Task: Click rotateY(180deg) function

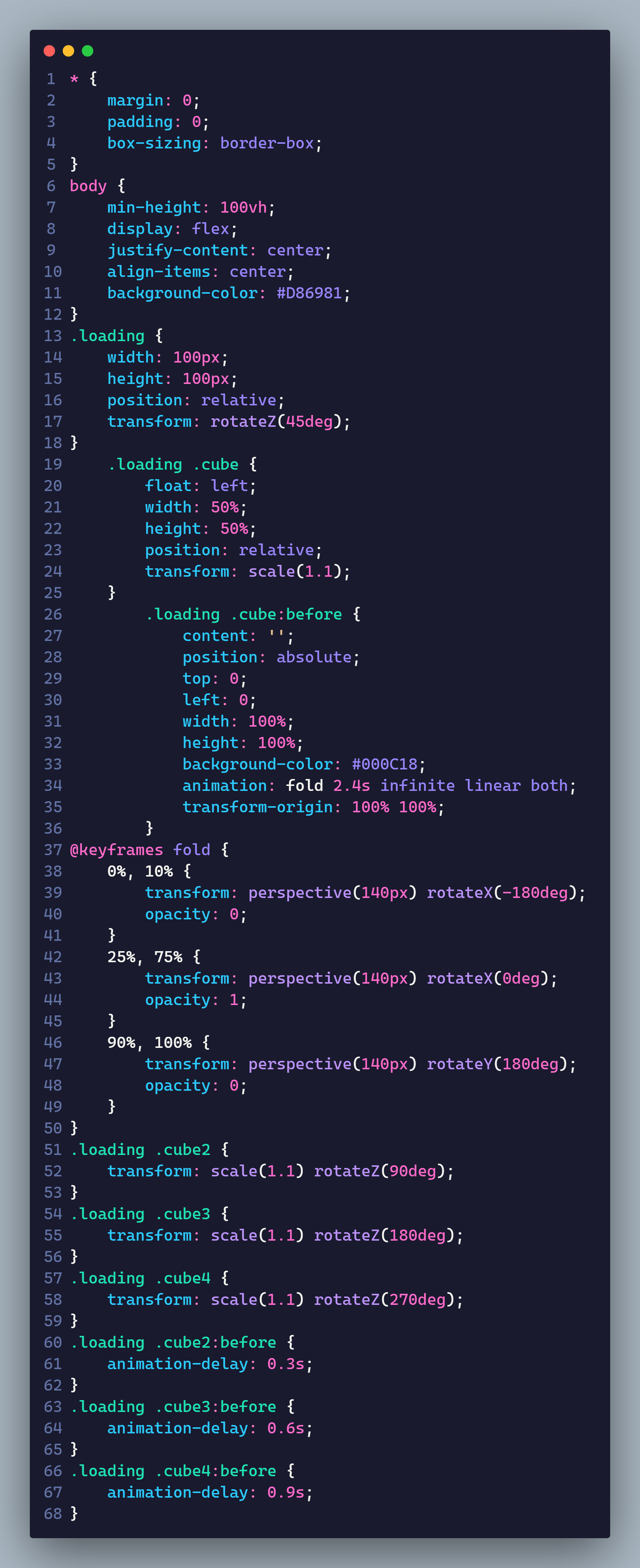Action: (498, 1064)
